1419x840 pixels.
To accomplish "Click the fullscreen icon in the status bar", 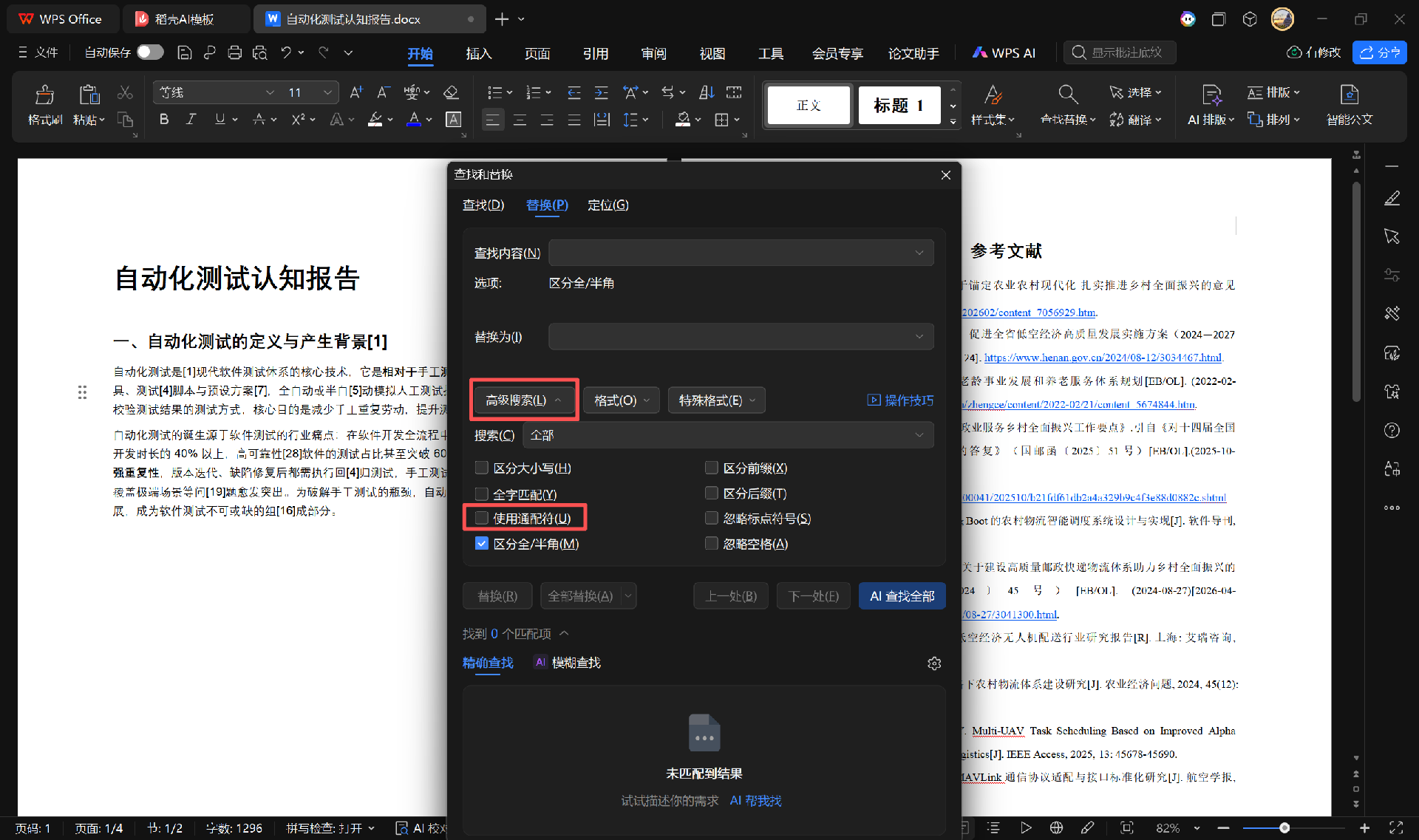I will click(1396, 827).
